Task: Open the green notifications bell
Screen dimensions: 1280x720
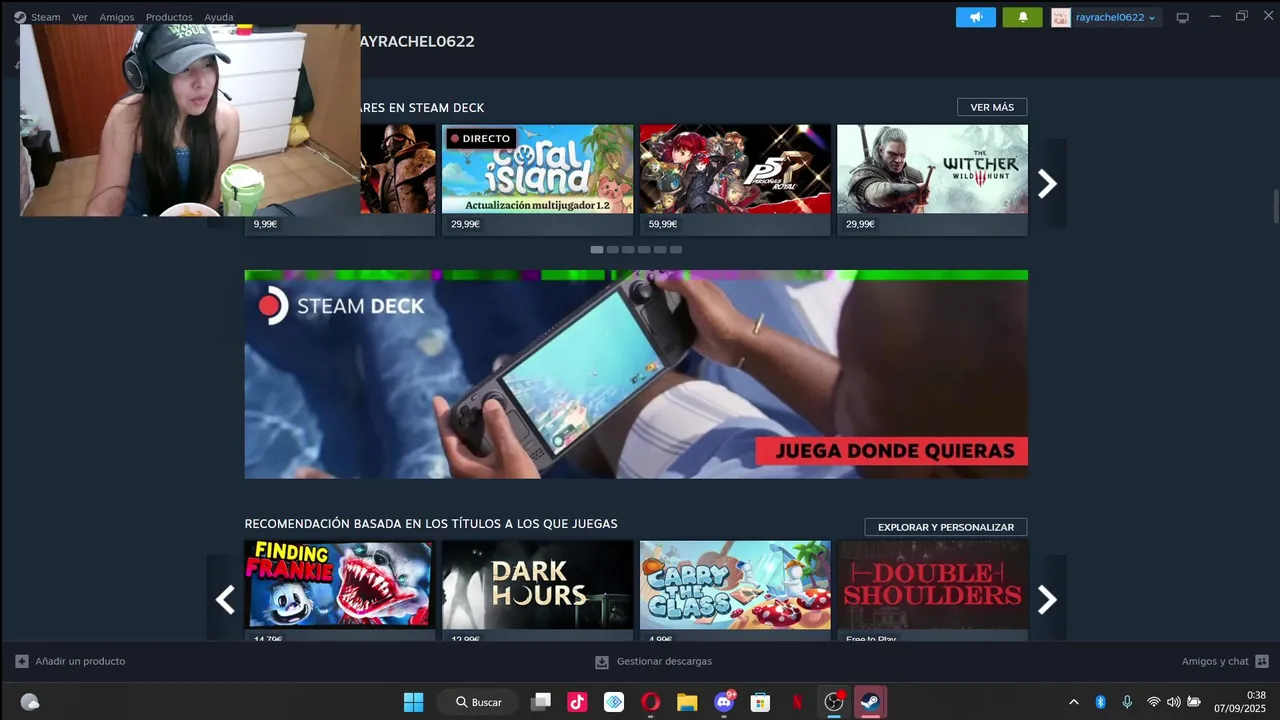Action: pyautogui.click(x=1022, y=17)
